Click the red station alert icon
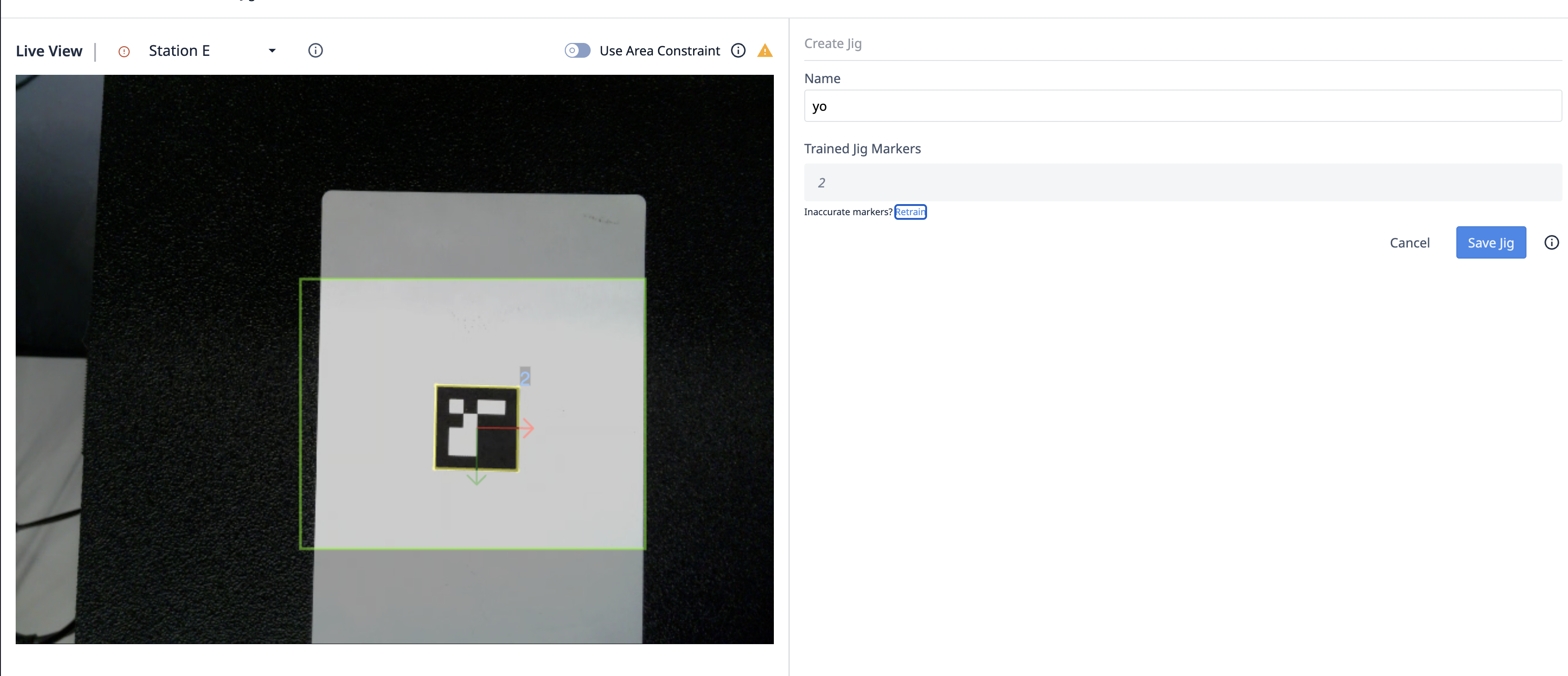1568x676 pixels. (x=124, y=52)
